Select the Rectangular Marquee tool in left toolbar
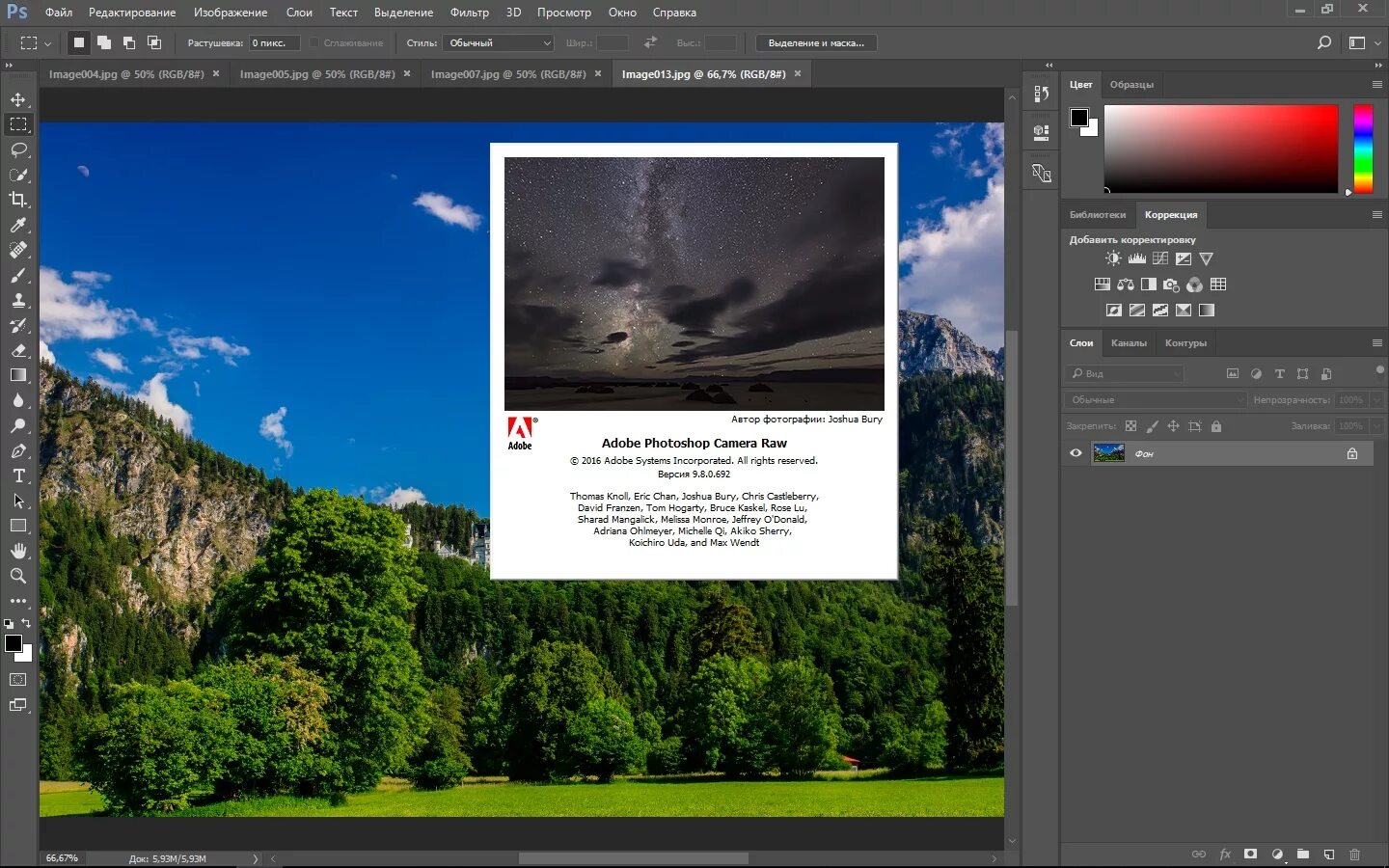This screenshot has width=1389, height=868. click(18, 124)
